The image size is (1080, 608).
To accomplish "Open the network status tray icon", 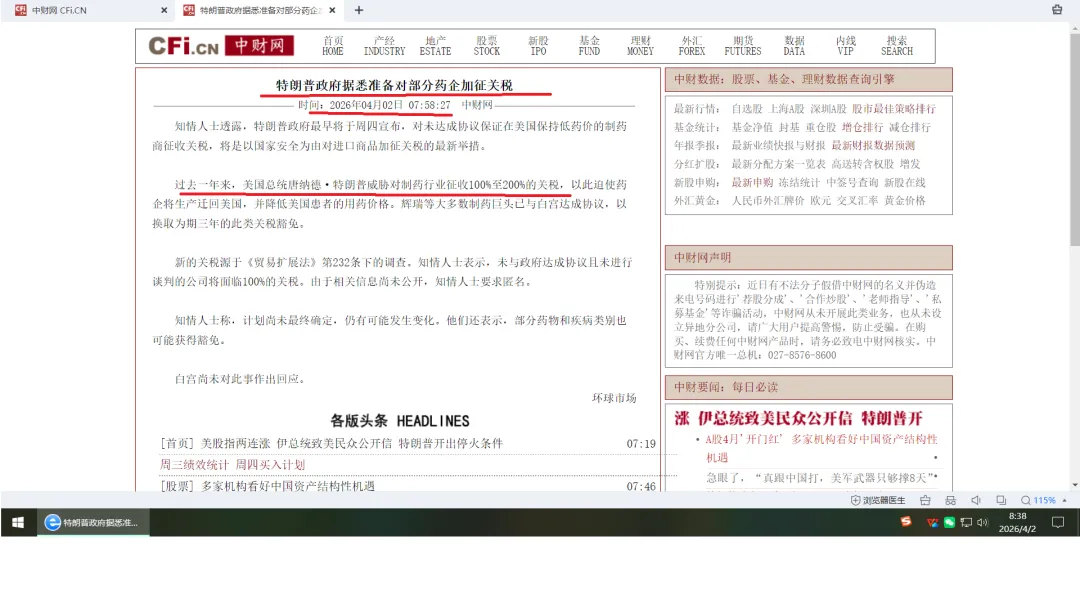I will click(x=966, y=523).
